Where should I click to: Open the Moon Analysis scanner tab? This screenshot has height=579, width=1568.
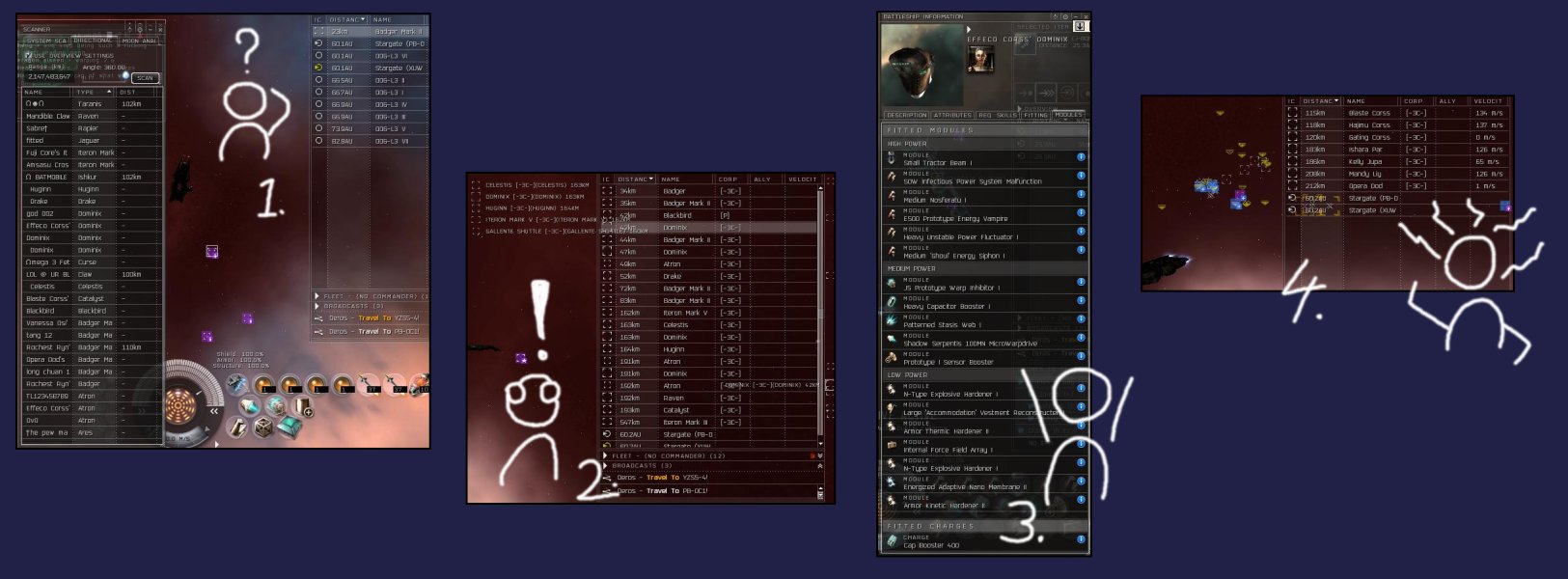pos(139,41)
